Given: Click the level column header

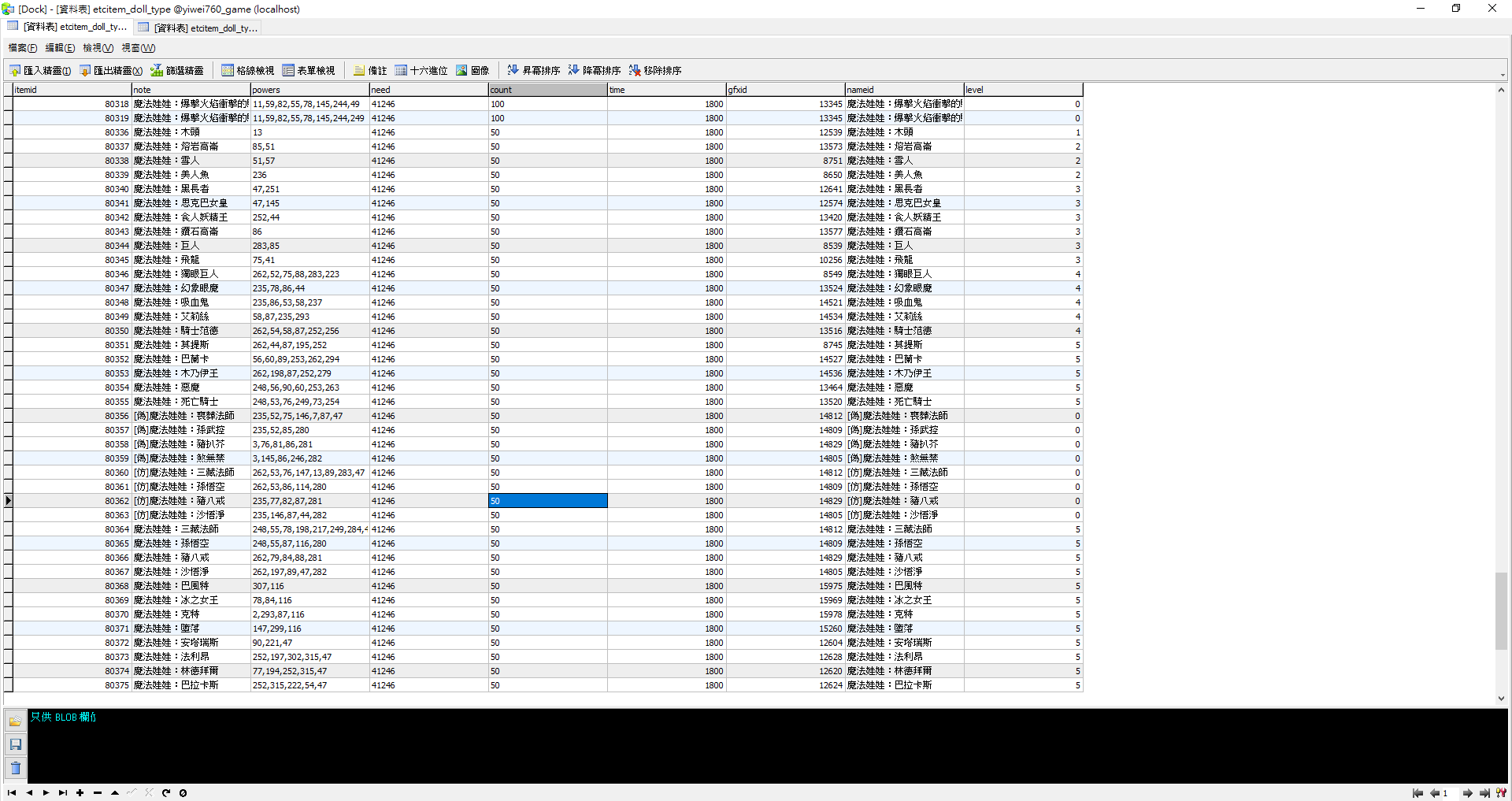Looking at the screenshot, I should click(1023, 90).
